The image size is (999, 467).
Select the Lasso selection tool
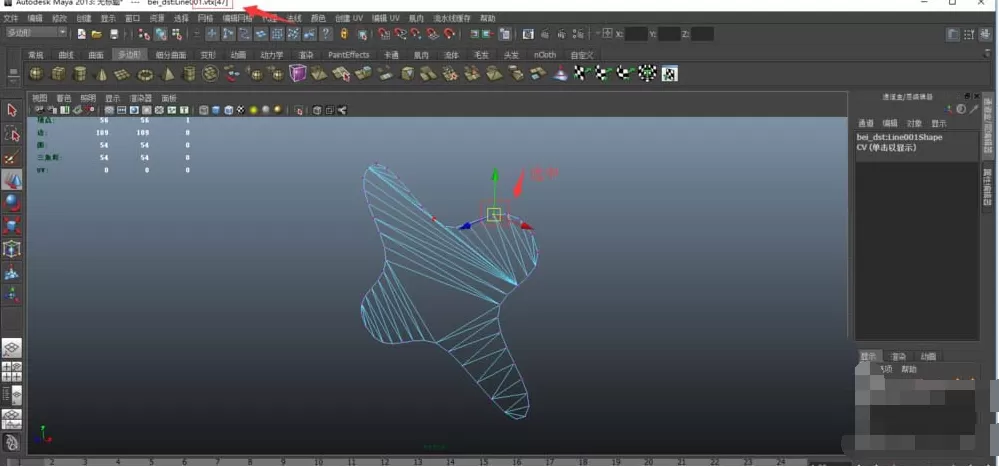click(12, 133)
